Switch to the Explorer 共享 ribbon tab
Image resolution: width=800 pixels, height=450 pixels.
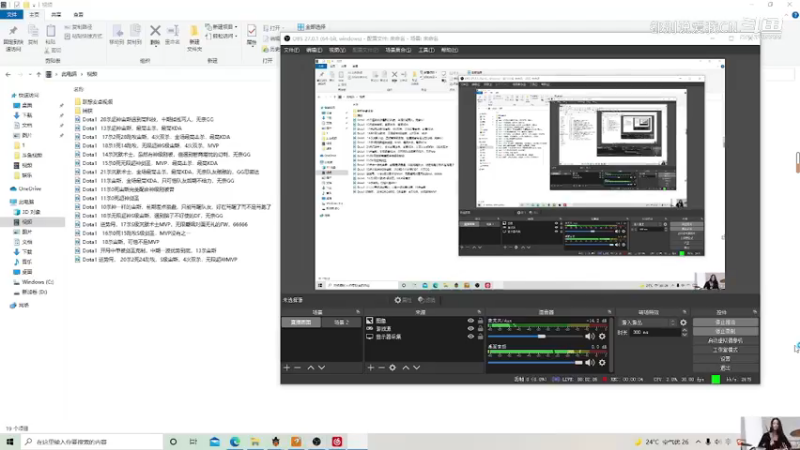click(56, 14)
